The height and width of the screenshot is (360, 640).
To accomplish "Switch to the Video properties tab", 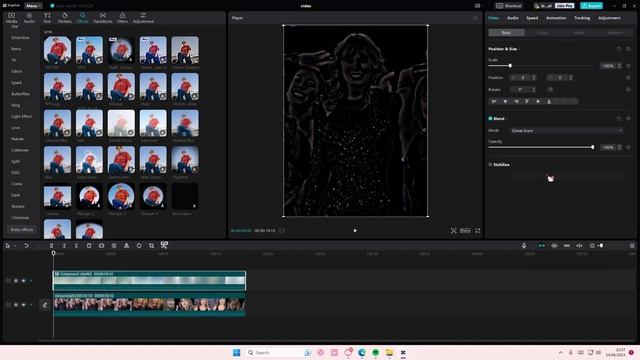I will tap(493, 18).
